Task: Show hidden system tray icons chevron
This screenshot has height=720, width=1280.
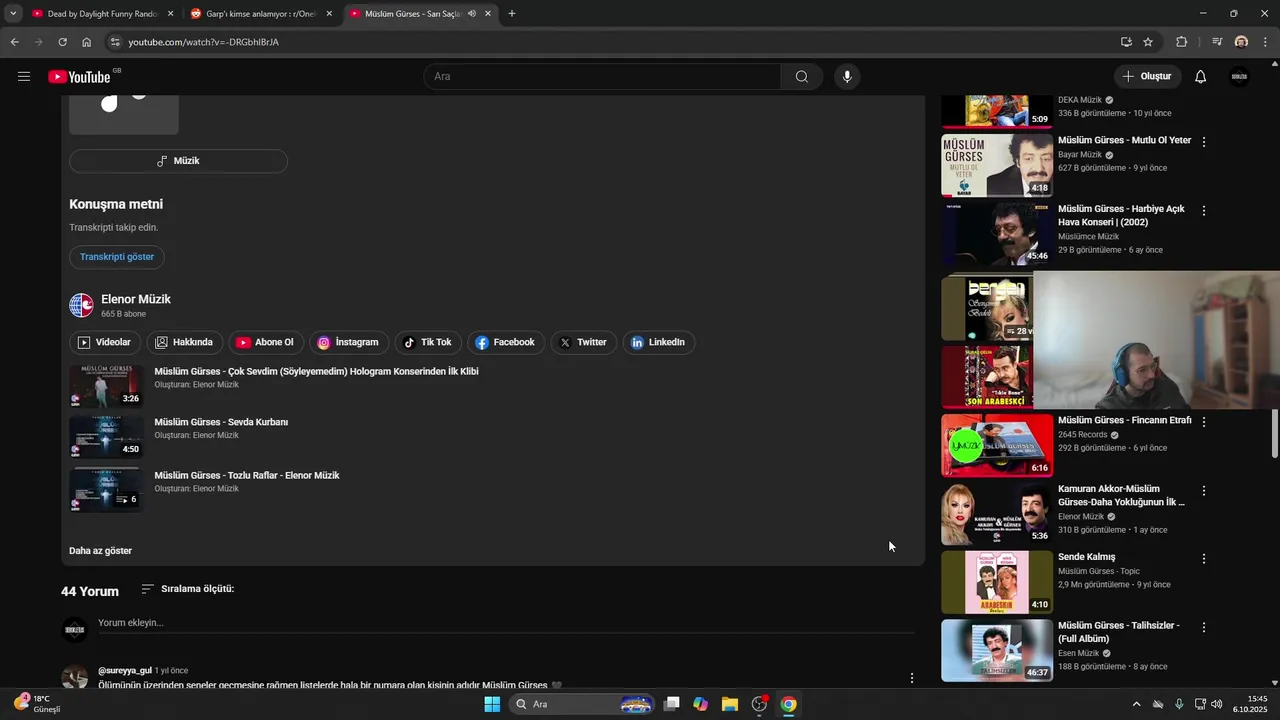Action: tap(1136, 704)
